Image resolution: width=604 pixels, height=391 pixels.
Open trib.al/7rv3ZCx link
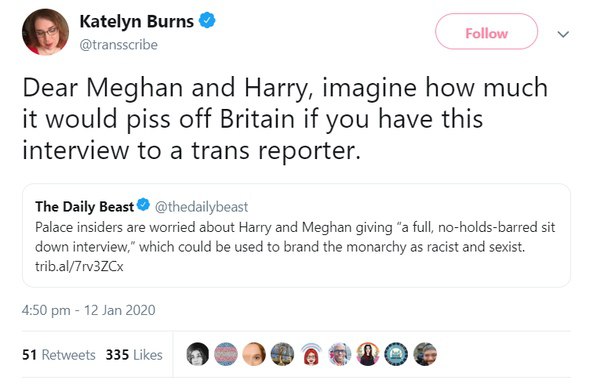(79, 267)
